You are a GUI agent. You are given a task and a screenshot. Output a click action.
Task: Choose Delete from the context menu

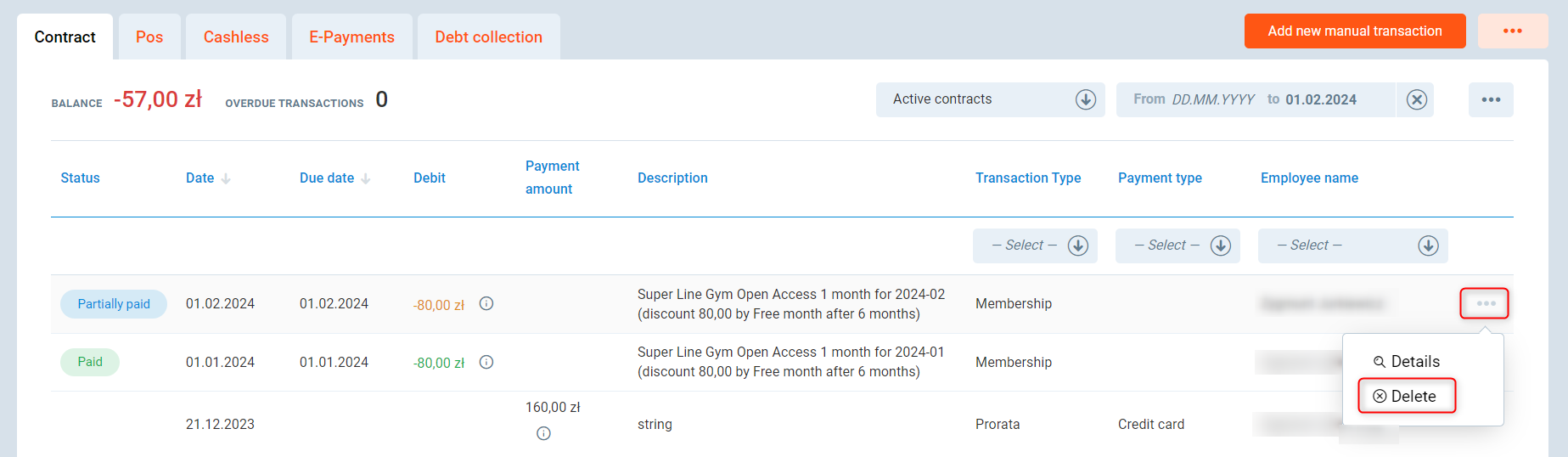point(1407,396)
